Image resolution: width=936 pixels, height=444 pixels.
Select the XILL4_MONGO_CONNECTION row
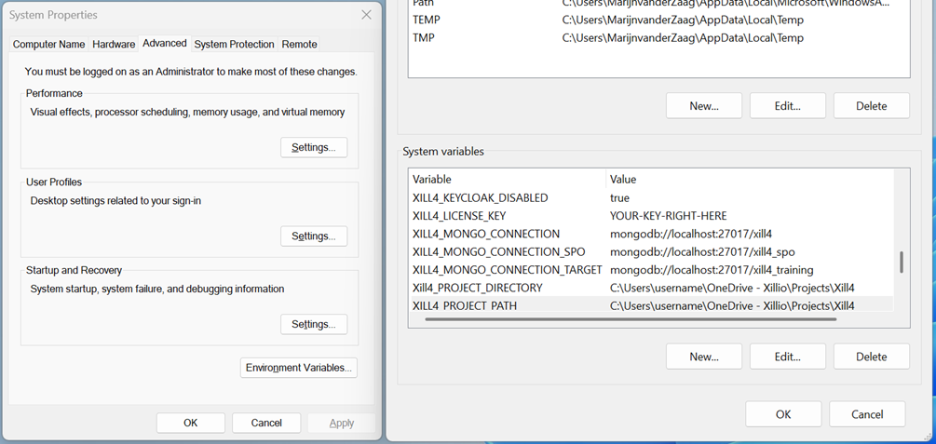(x=652, y=234)
